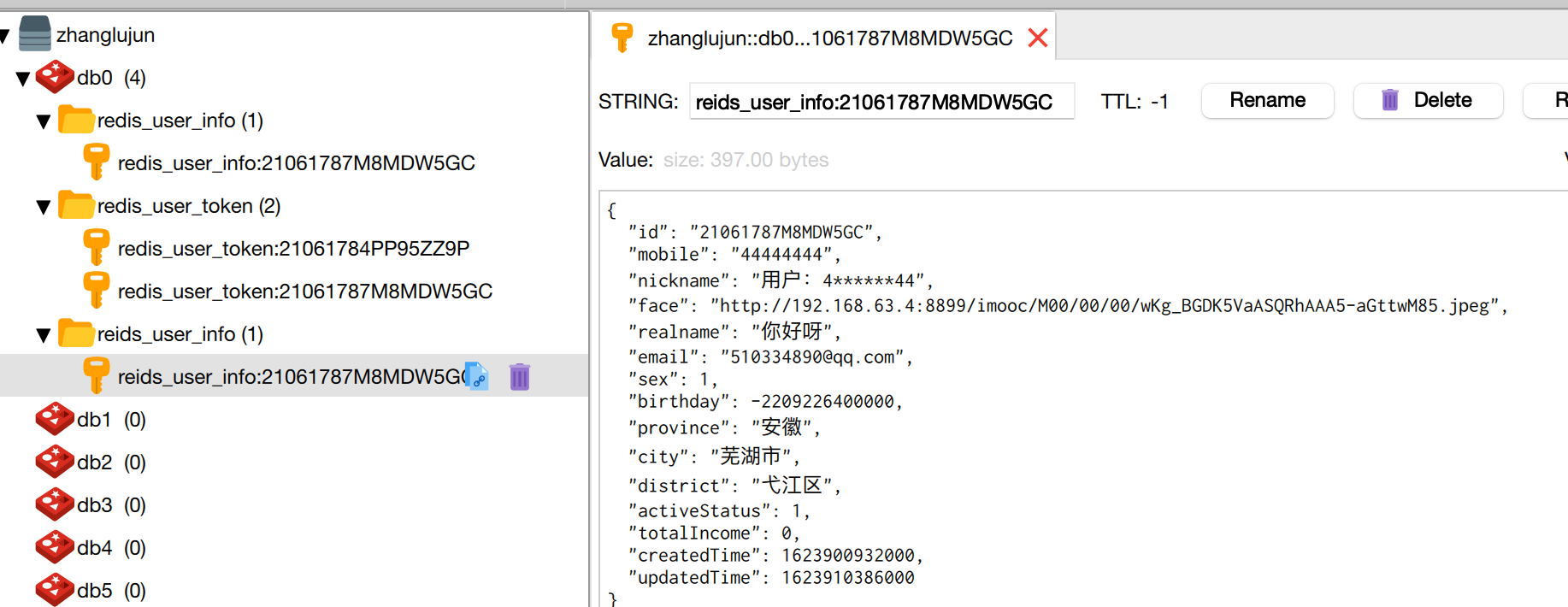Click the STRING: type label
Viewport: 1568px width, 607px height.
[x=638, y=102]
